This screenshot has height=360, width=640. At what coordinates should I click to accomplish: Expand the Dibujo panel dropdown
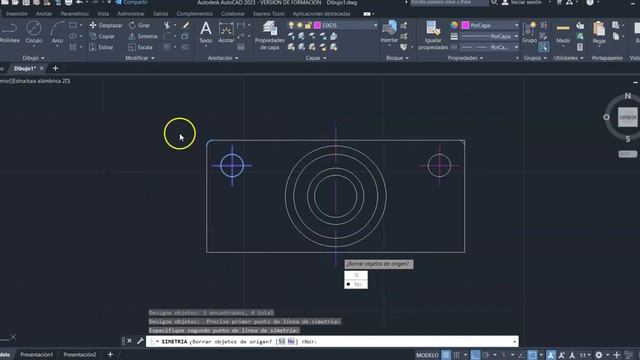tap(33, 58)
